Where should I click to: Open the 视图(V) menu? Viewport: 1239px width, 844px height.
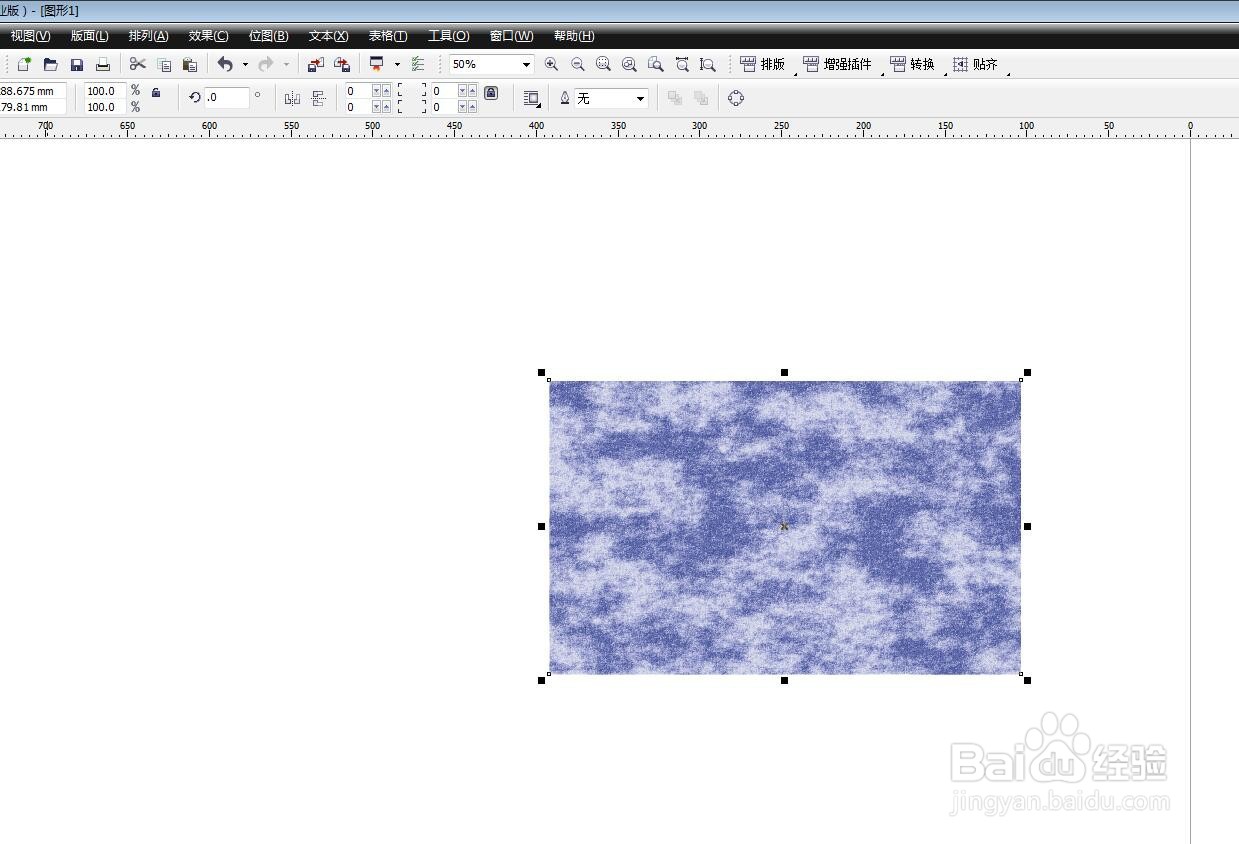point(30,36)
